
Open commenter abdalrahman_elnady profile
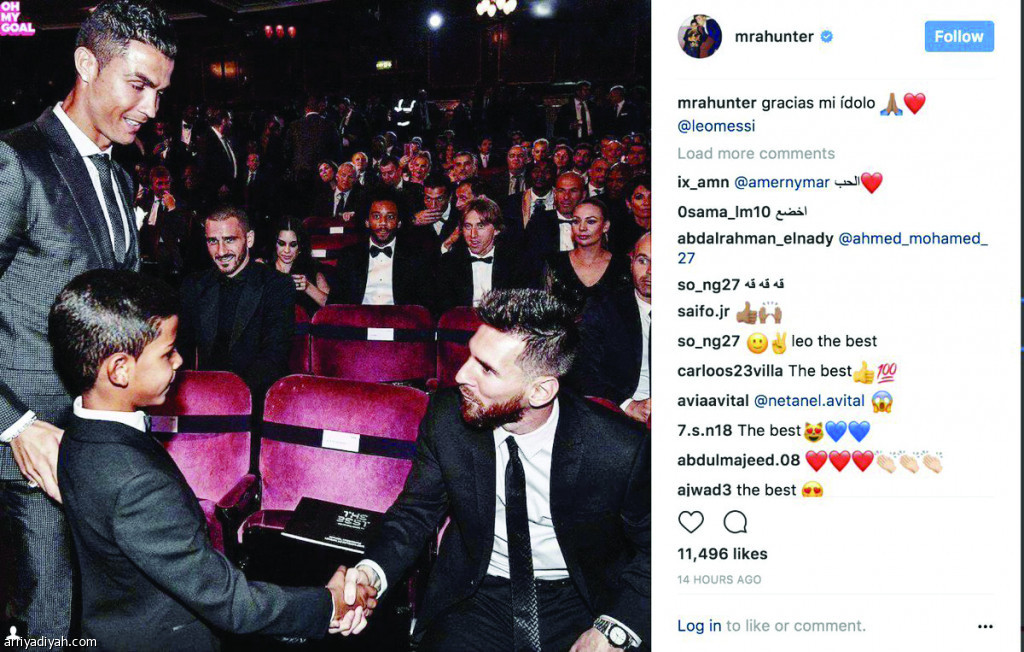[x=755, y=238]
